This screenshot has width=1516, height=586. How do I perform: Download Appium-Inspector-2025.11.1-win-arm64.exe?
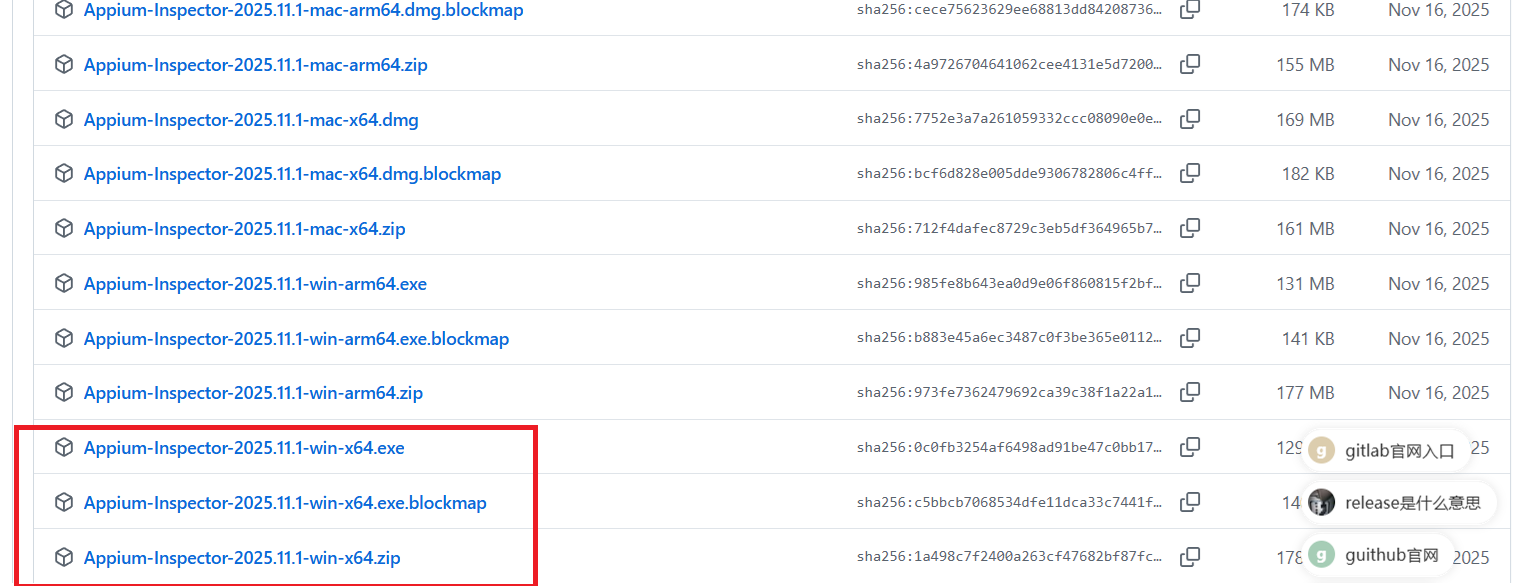click(255, 283)
